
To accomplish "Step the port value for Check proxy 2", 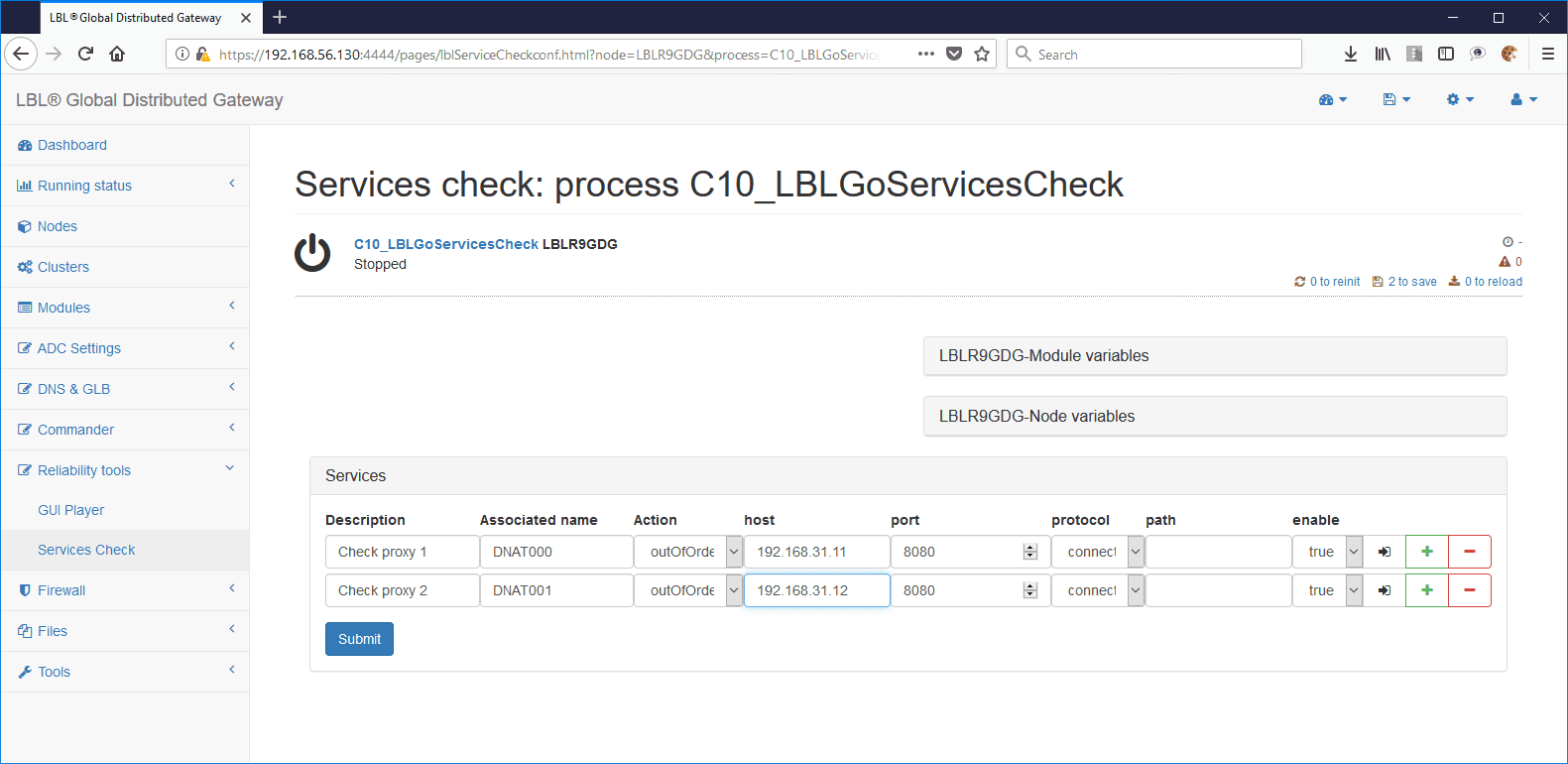I will point(1030,590).
